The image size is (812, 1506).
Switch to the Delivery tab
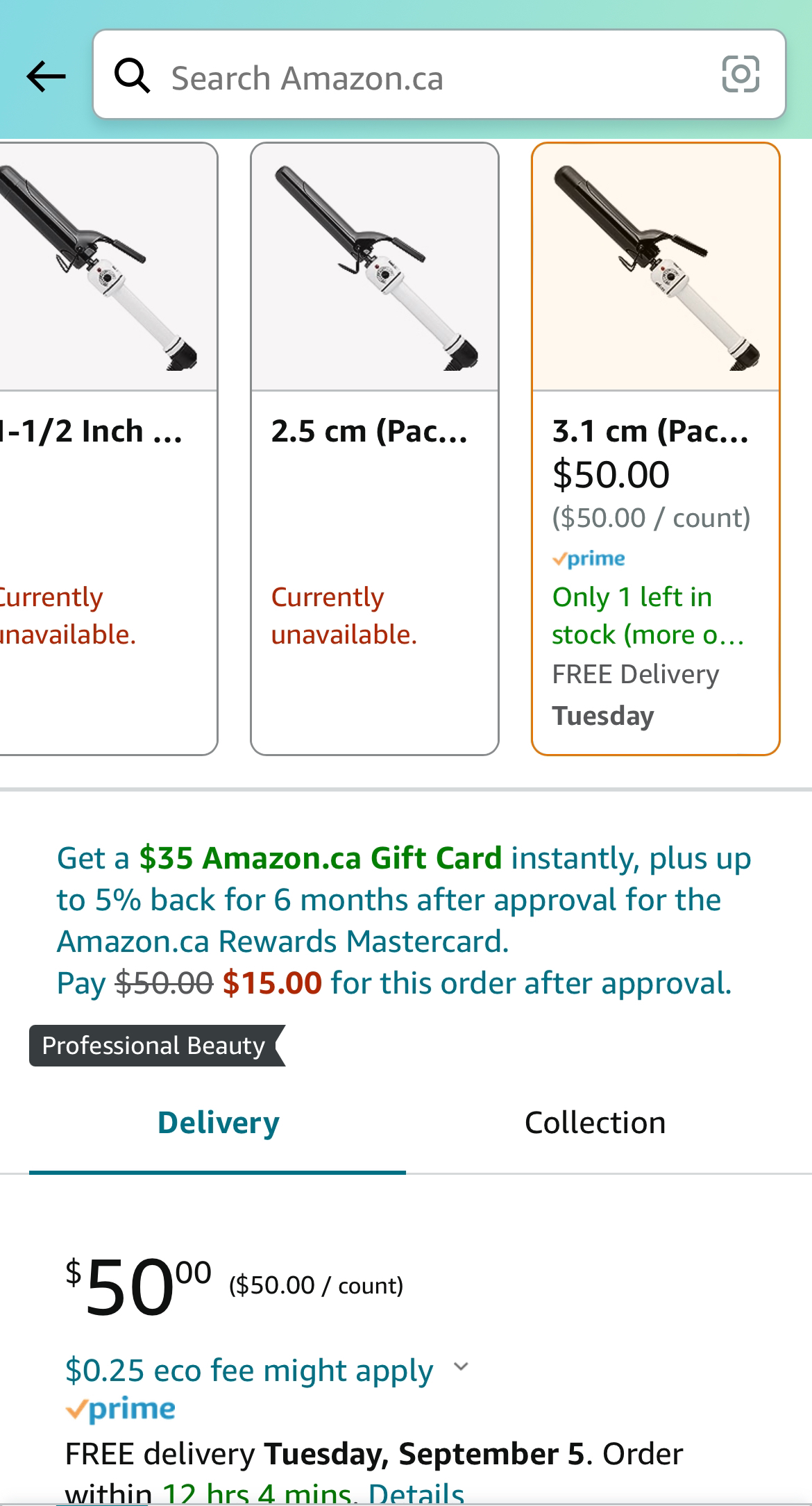click(218, 1123)
